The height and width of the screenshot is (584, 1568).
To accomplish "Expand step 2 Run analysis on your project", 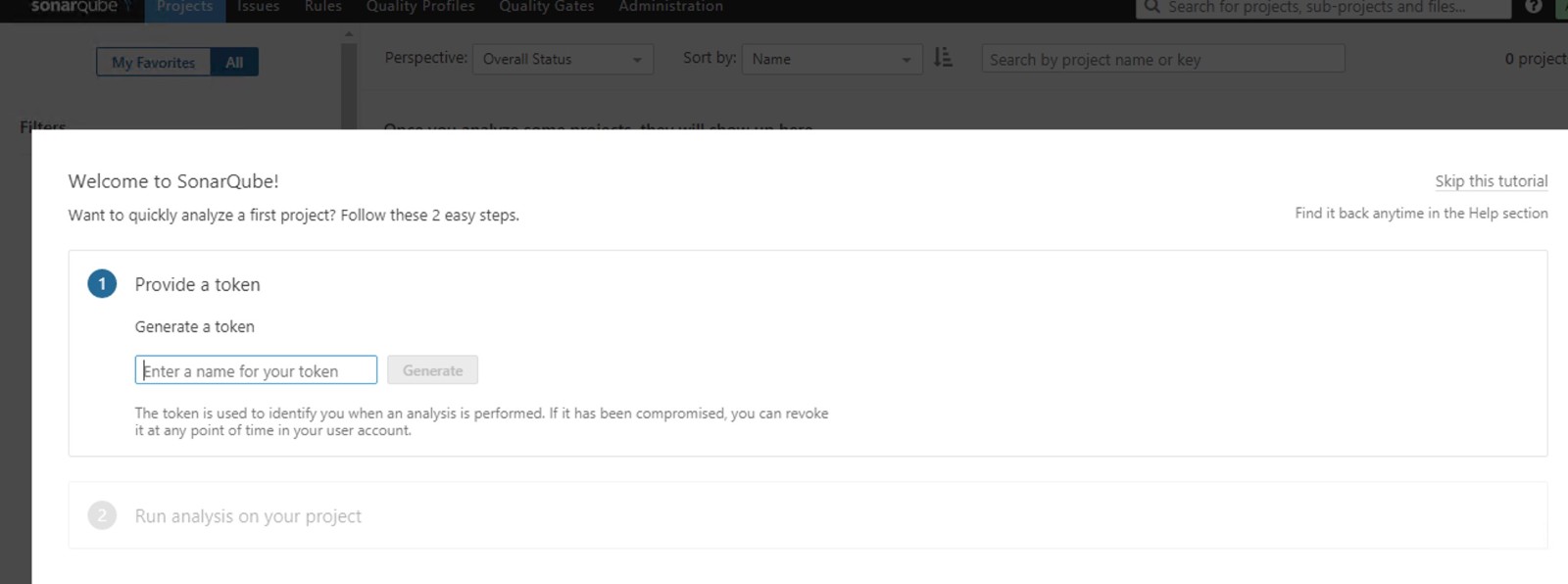I will point(248,515).
